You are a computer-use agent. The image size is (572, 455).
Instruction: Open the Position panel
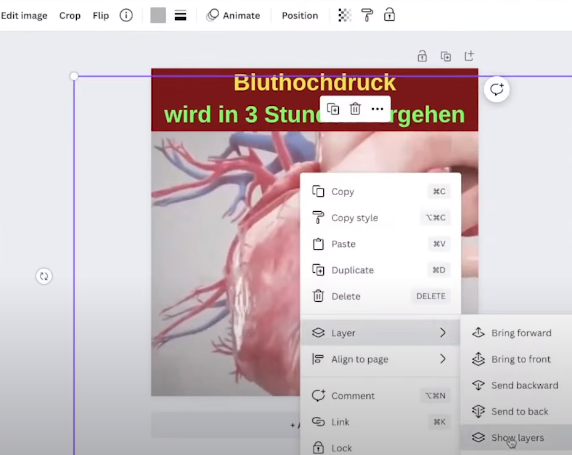coord(300,16)
